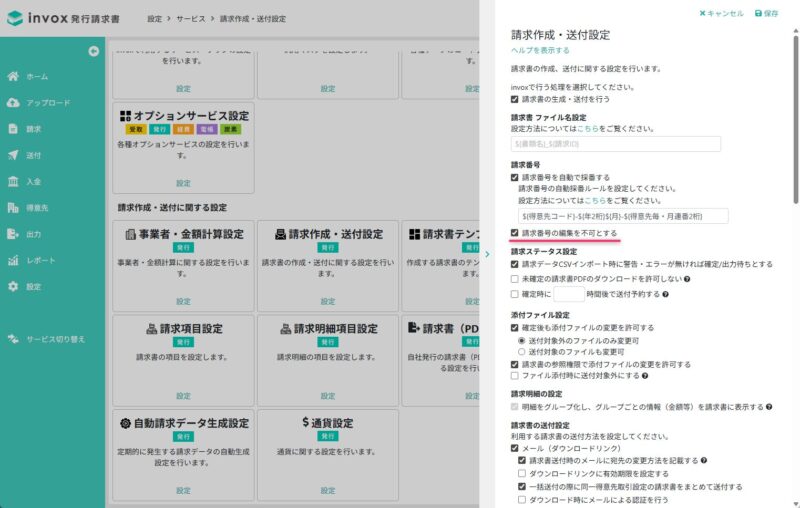Click the paper plane 送付 icon
Image resolution: width=800 pixels, height=508 pixels.
click(13, 155)
